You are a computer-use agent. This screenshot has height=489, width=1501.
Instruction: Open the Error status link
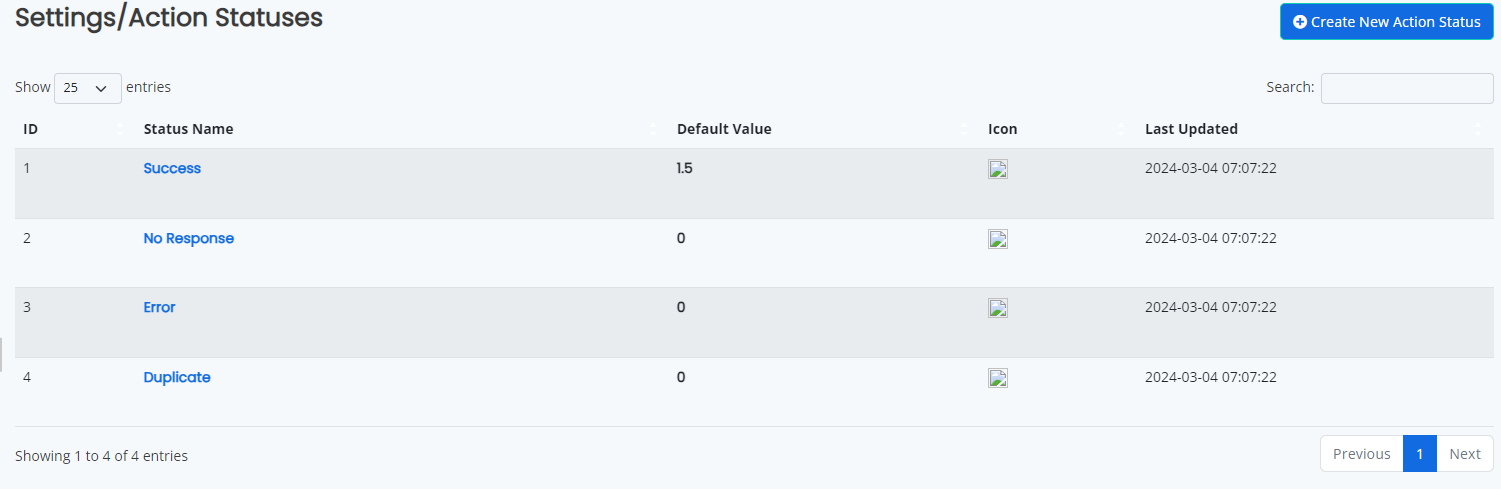click(159, 307)
